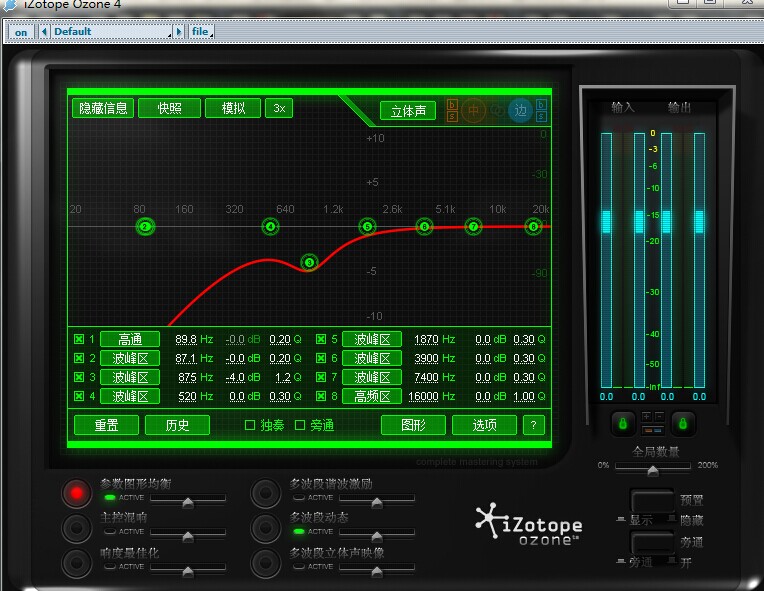The width and height of the screenshot is (764, 591).
Task: Click the 模拟 (analog) mode button
Action: (x=233, y=108)
